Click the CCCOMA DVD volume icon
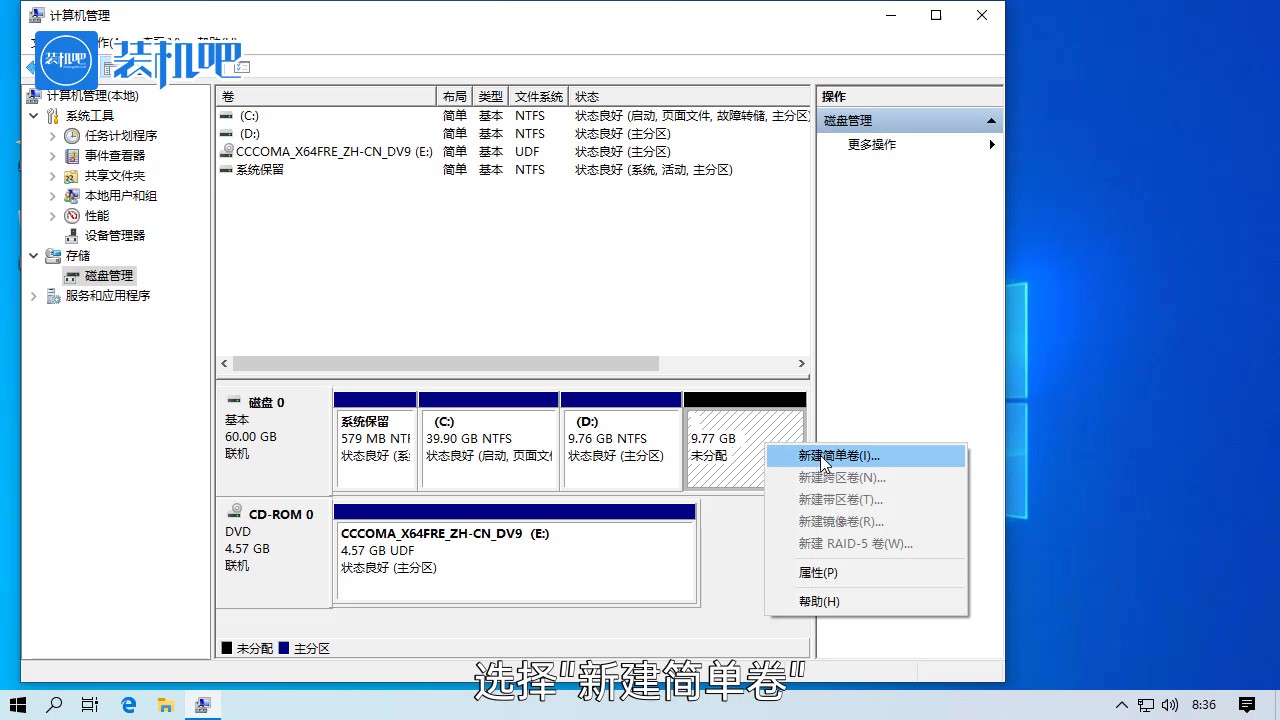 [x=228, y=152]
